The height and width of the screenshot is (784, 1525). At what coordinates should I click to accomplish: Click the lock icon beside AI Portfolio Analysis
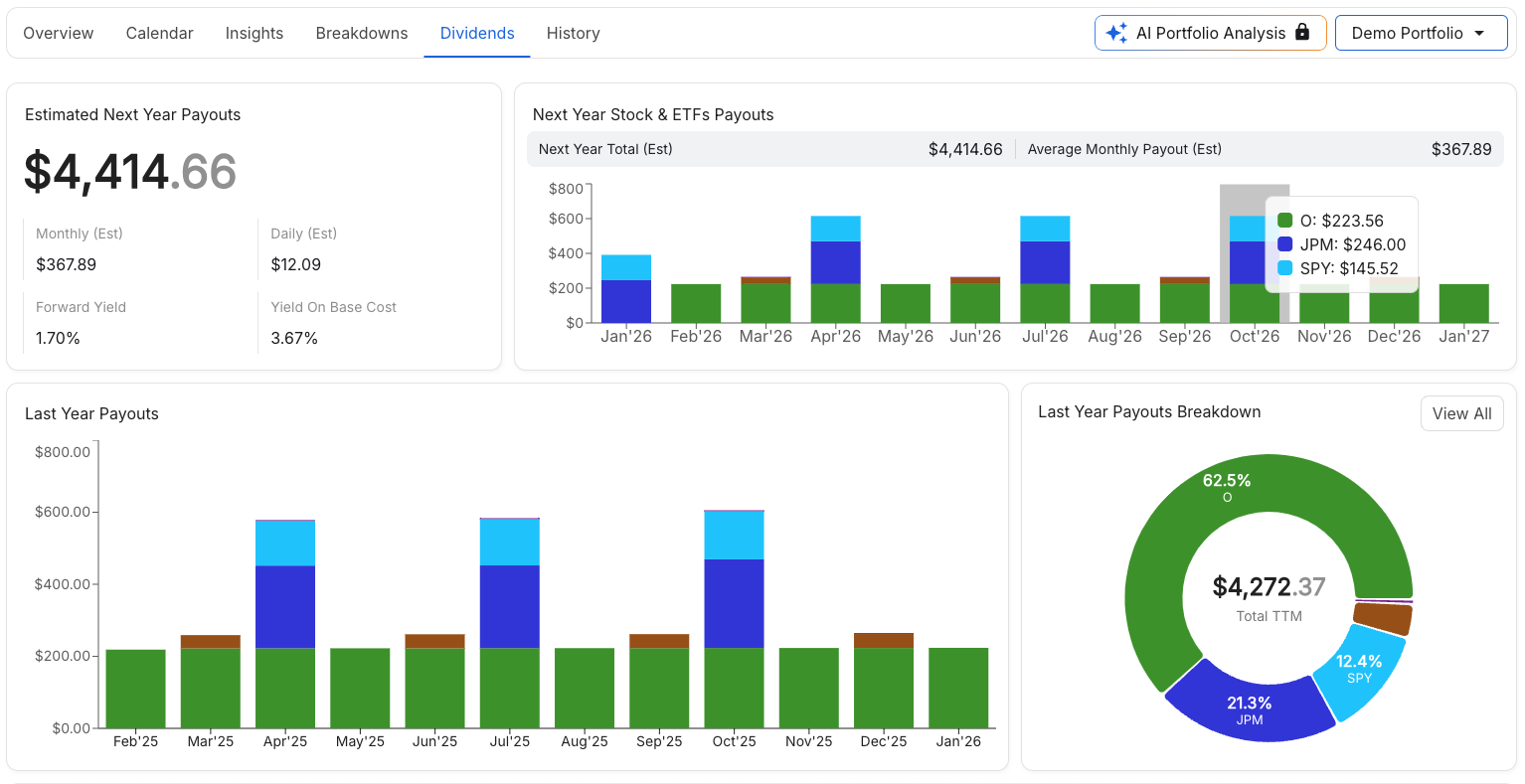1303,33
